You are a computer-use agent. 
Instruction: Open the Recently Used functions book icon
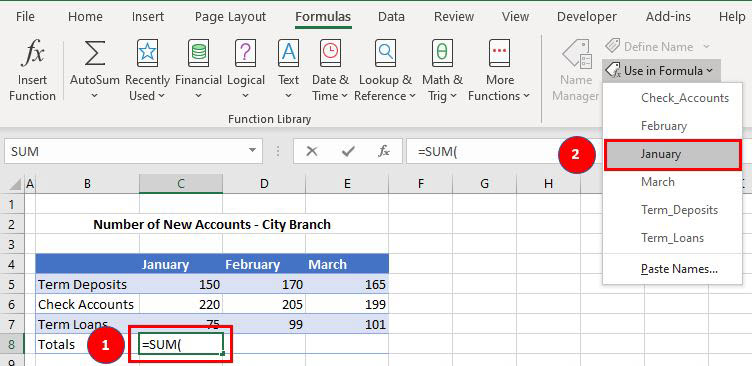click(x=147, y=53)
